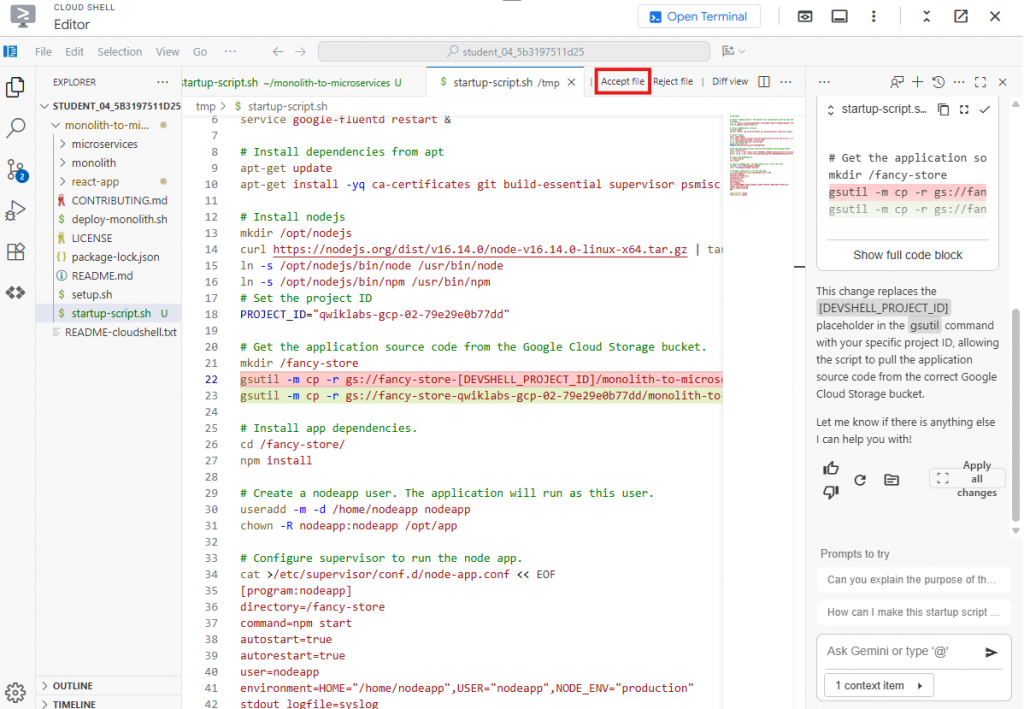The image size is (1024, 709).
Task: Open the web preview icon in header
Action: (805, 16)
